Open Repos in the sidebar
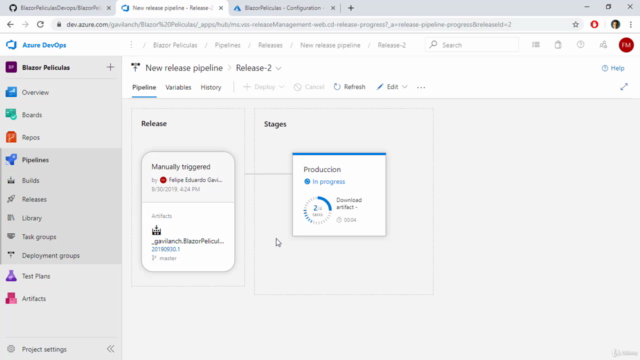 [x=31, y=138]
